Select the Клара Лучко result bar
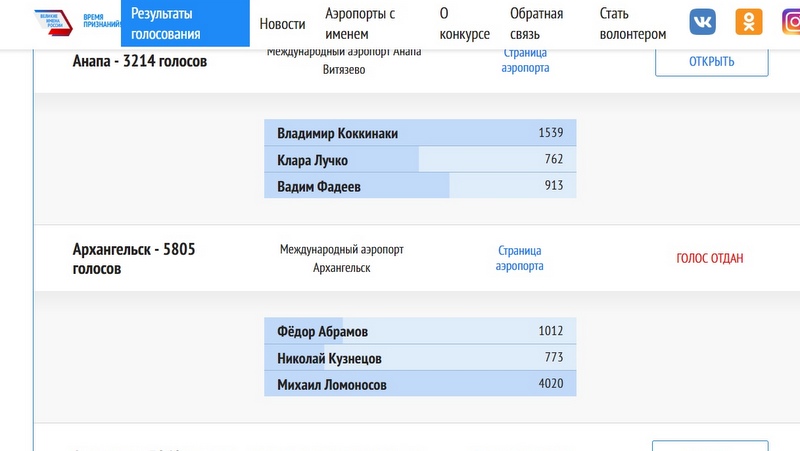The height and width of the screenshot is (451, 800). point(420,159)
